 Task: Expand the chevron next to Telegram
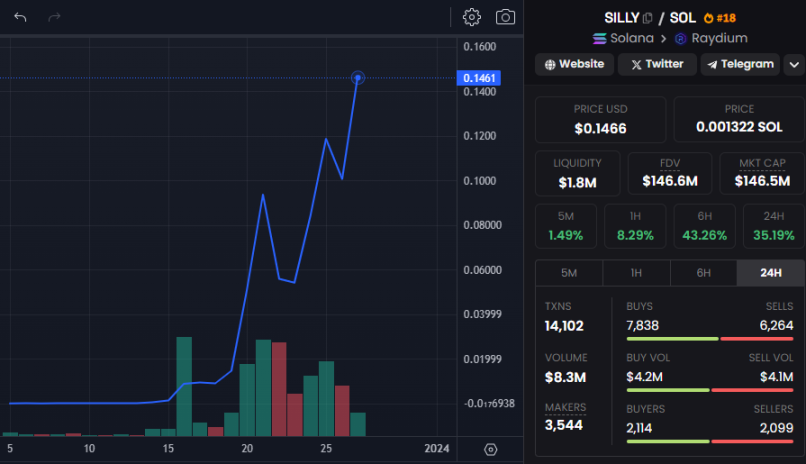pyautogui.click(x=794, y=64)
